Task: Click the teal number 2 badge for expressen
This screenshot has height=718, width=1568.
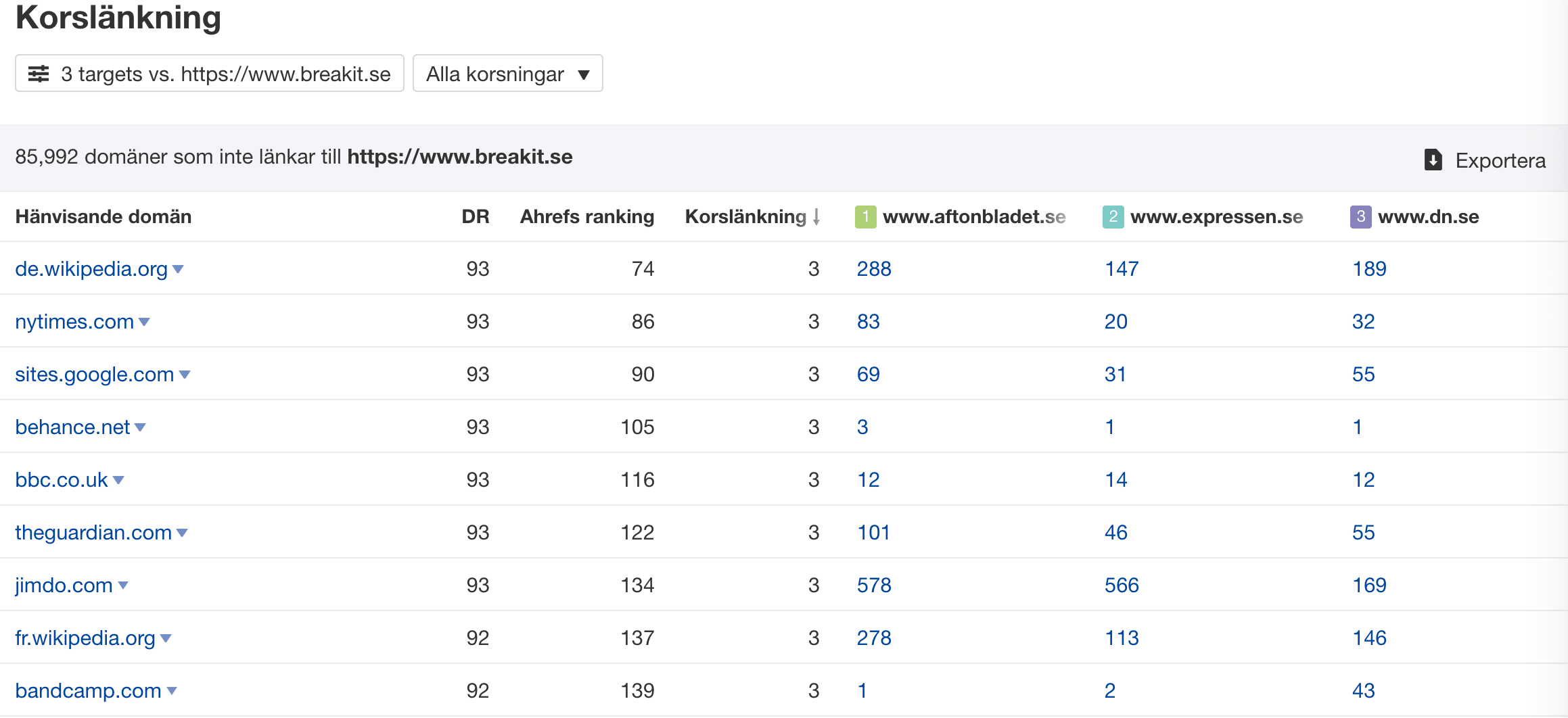Action: 1113,217
